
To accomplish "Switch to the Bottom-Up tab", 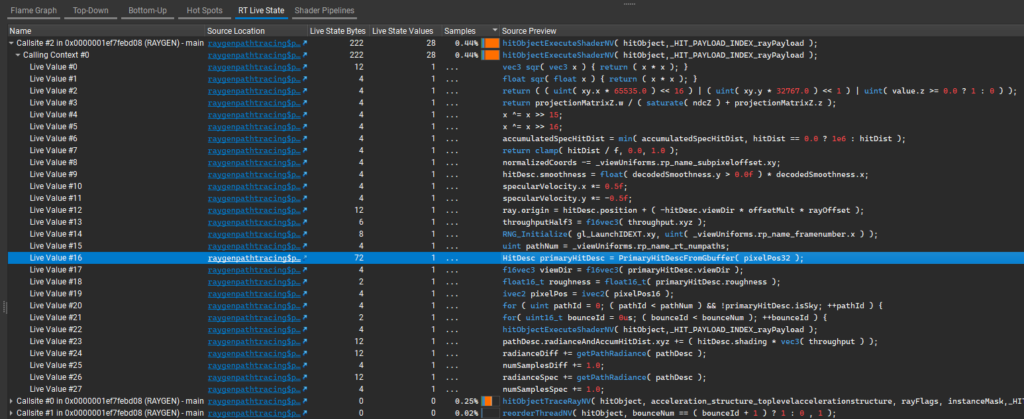I will point(148,10).
